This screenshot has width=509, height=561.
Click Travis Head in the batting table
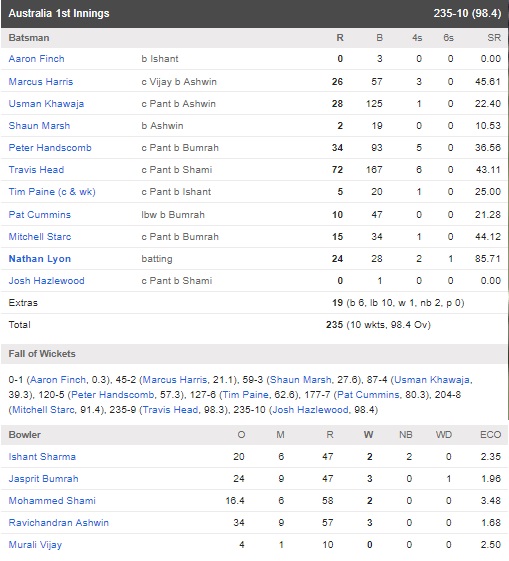[36, 170]
